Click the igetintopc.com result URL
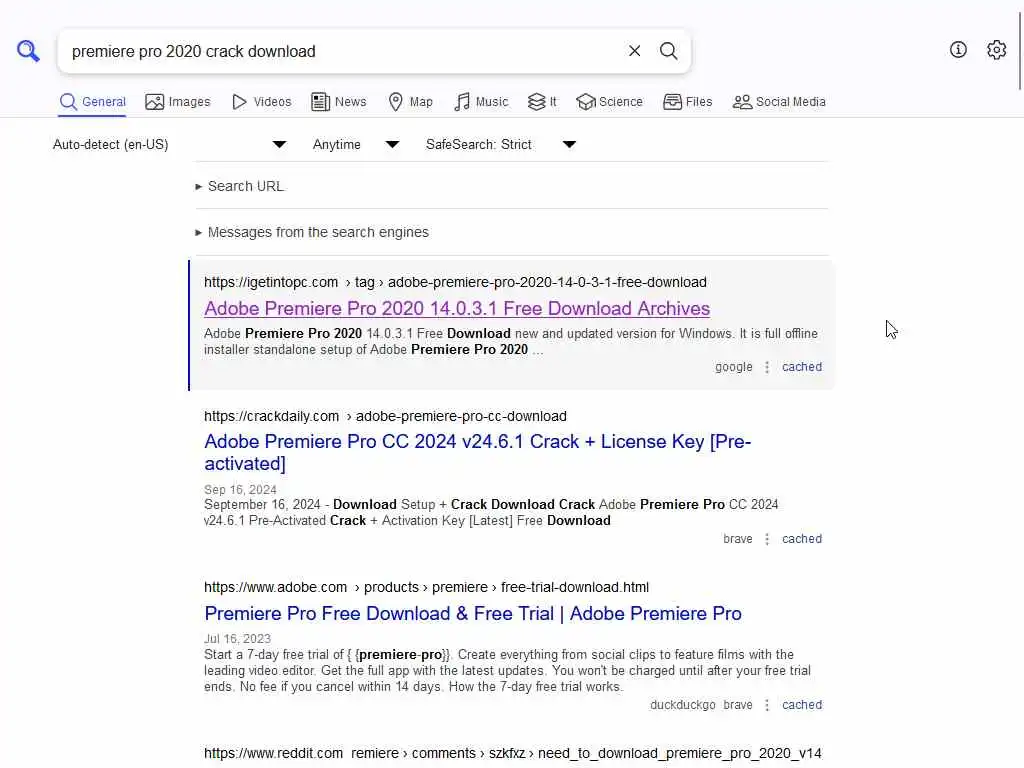 (x=455, y=282)
